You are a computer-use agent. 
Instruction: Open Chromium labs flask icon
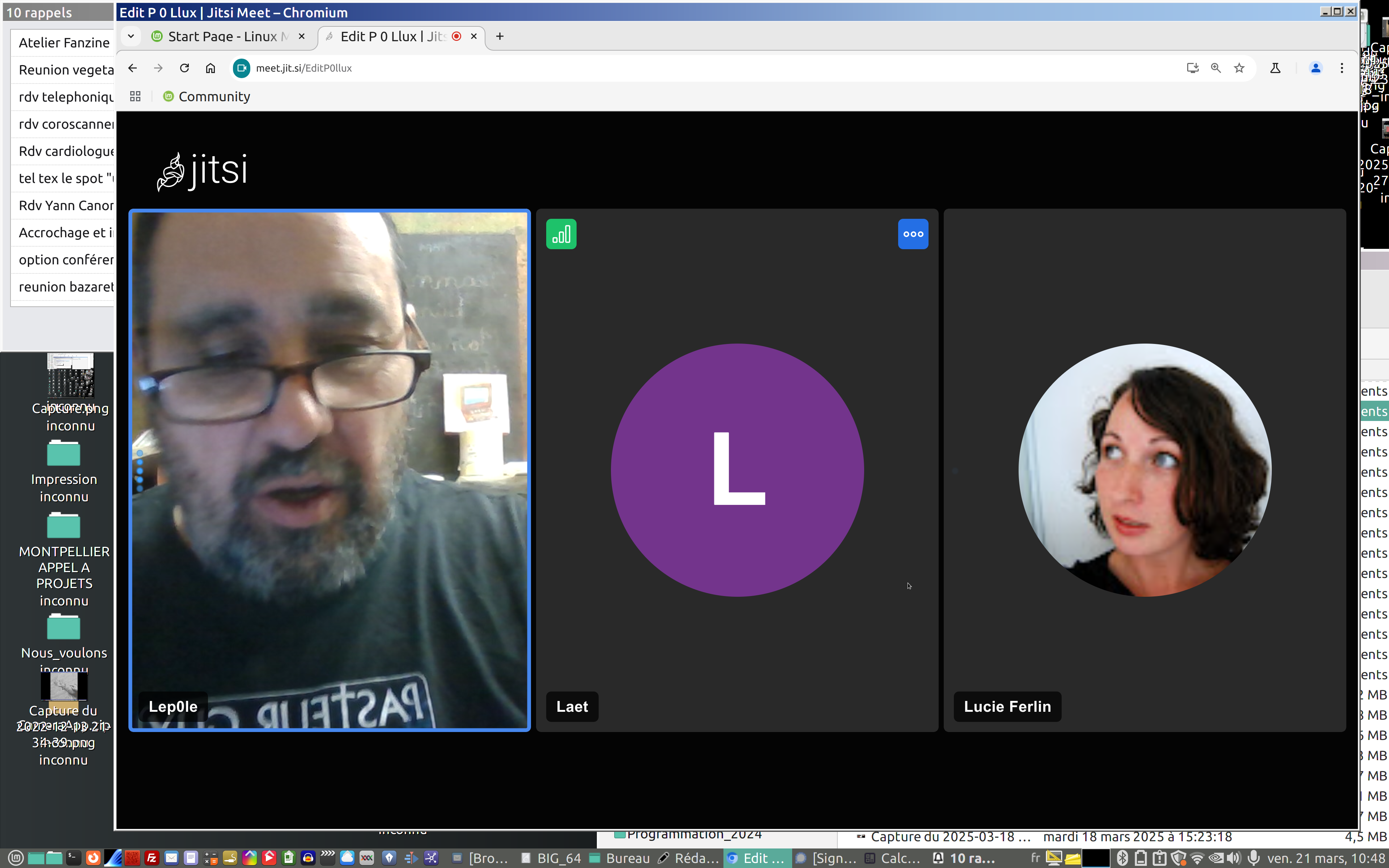[x=1275, y=68]
